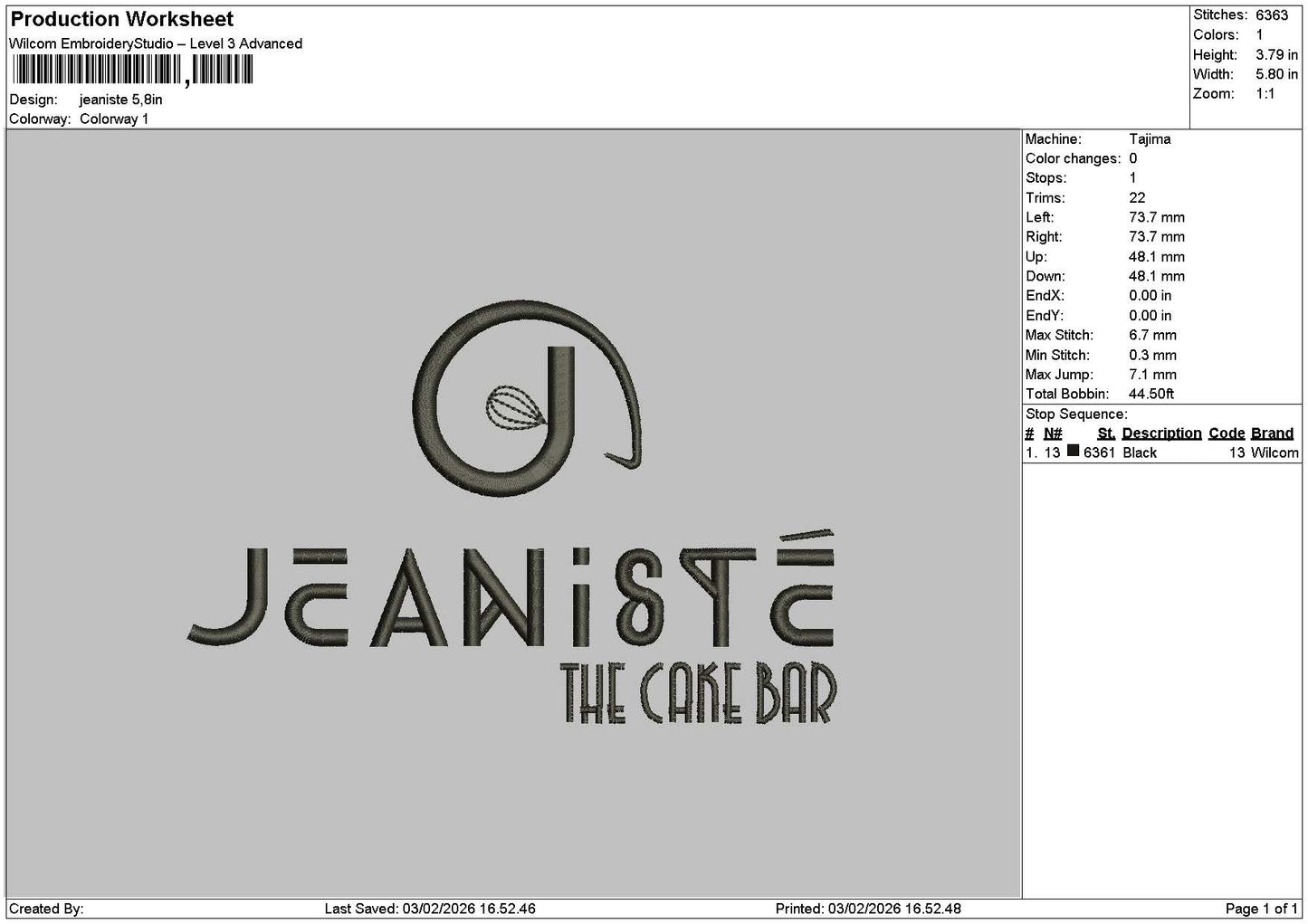
Task: Click the stitch count 6361 in stop row
Action: point(1099,452)
